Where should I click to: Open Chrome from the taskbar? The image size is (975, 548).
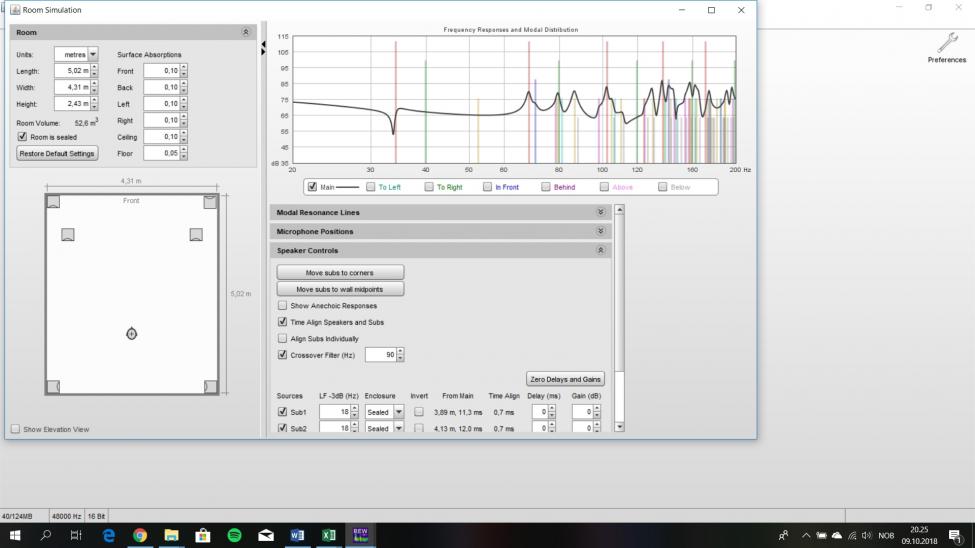140,535
